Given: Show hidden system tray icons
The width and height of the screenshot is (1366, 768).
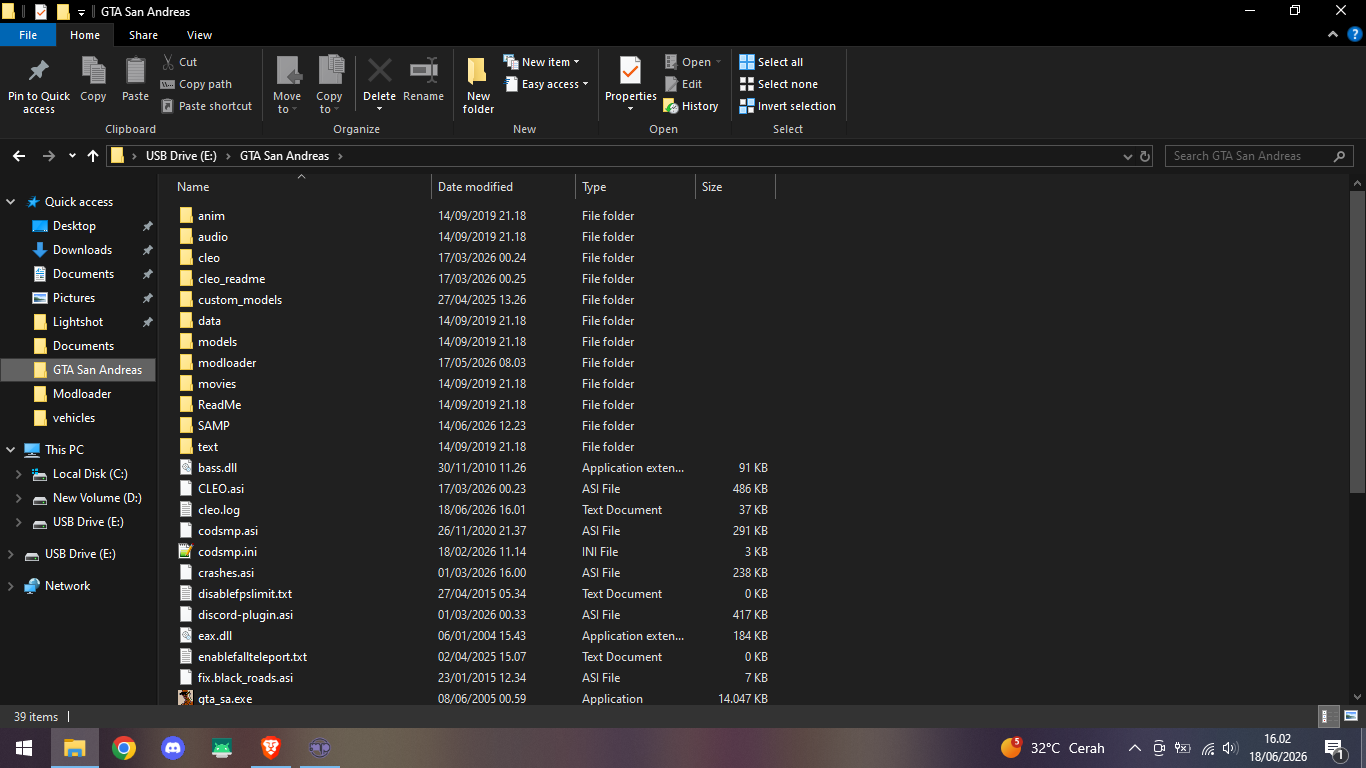Looking at the screenshot, I should (1135, 748).
